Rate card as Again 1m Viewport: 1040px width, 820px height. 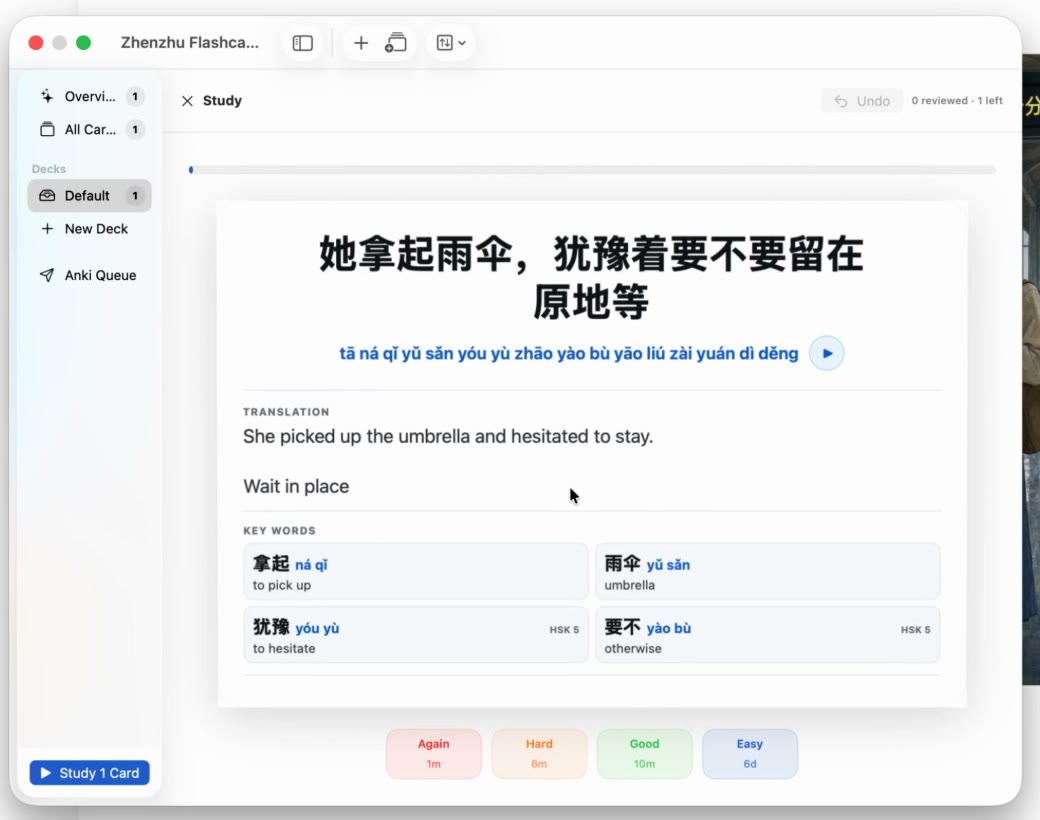(x=434, y=754)
